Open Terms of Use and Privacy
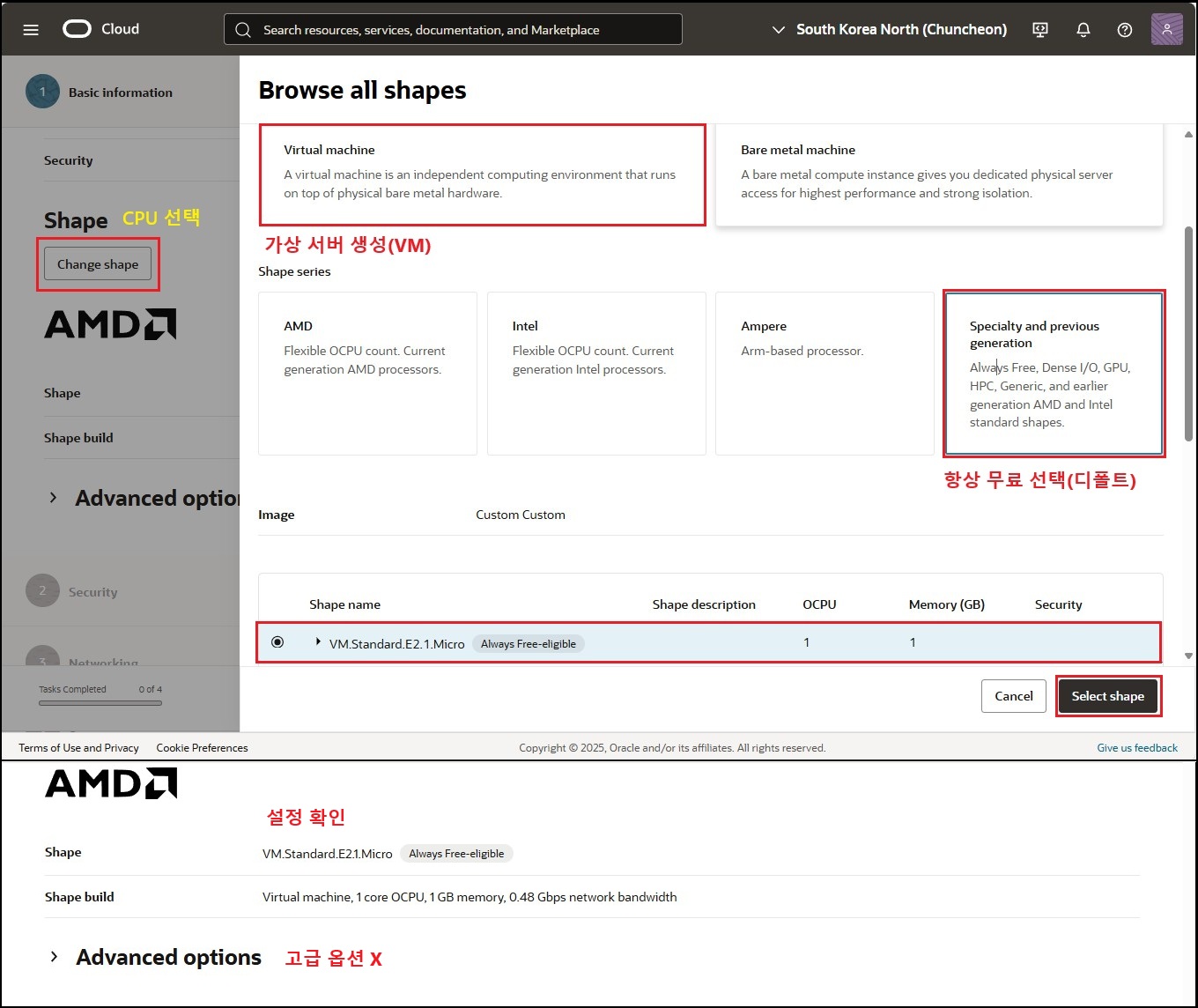 [79, 748]
